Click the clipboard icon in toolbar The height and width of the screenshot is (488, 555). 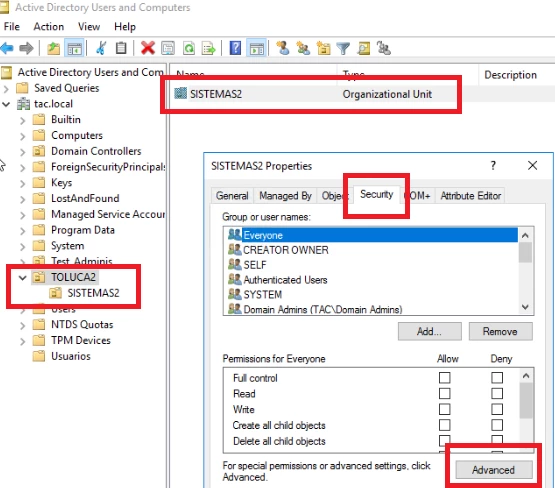(x=121, y=48)
